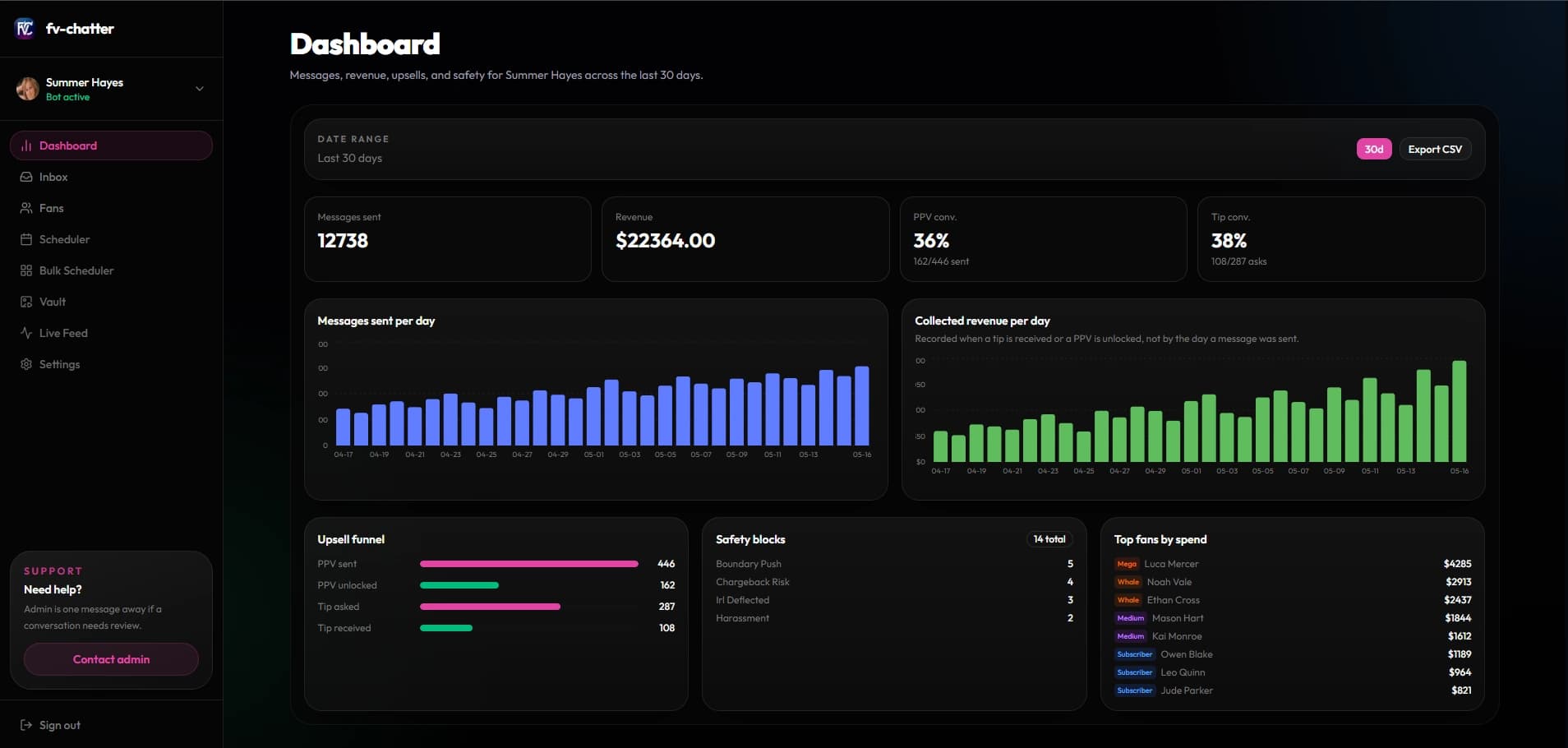Click the Date Range Last 30 days text
Screen dimensions: 1568x748
tap(350, 158)
